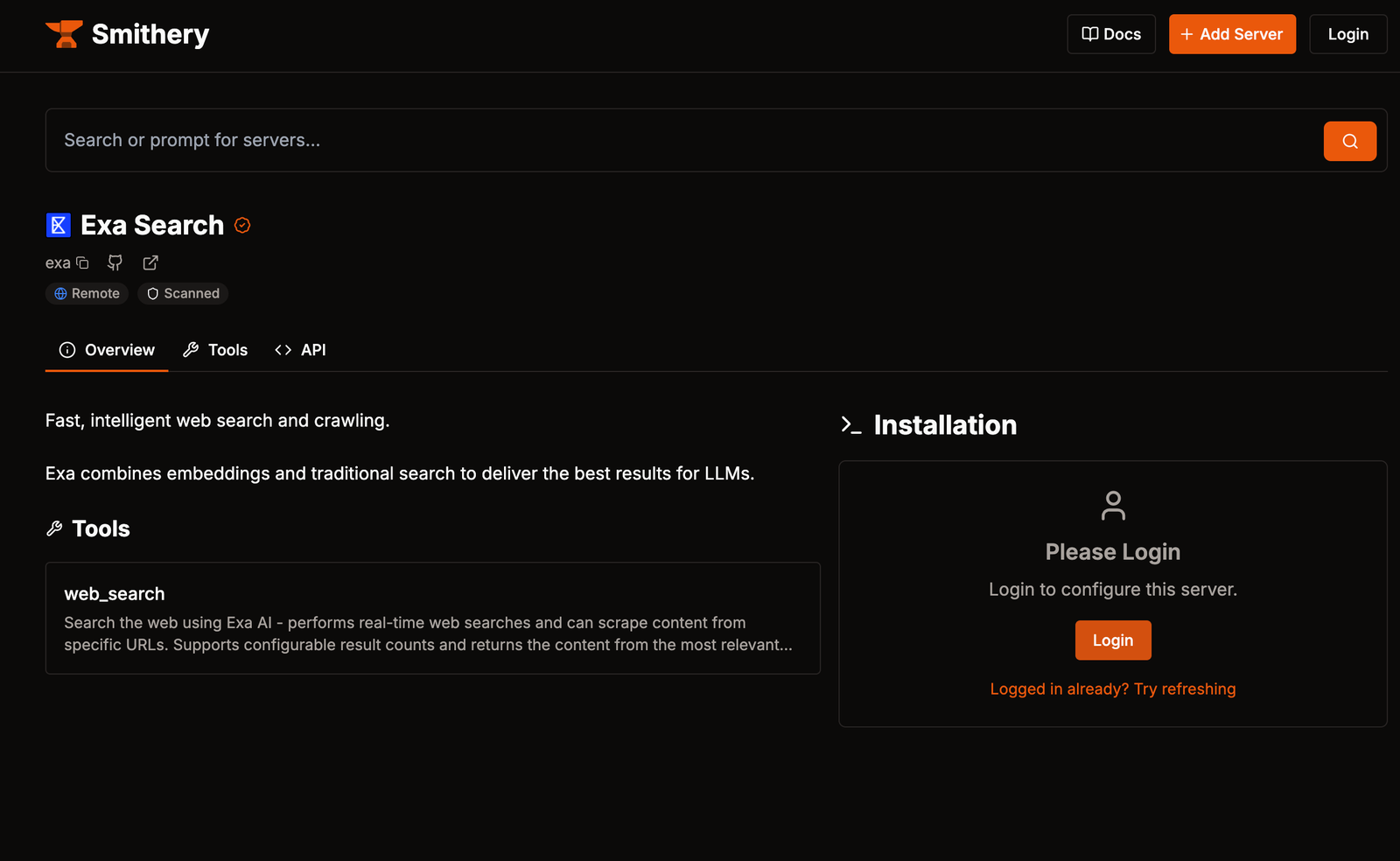Open the web_search tool card
The width and height of the screenshot is (1400, 861).
point(432,618)
